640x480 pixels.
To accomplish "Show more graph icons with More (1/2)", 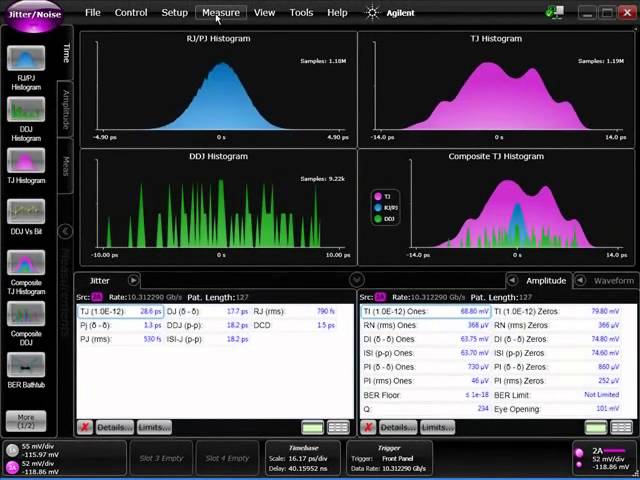I will pyautogui.click(x=26, y=421).
